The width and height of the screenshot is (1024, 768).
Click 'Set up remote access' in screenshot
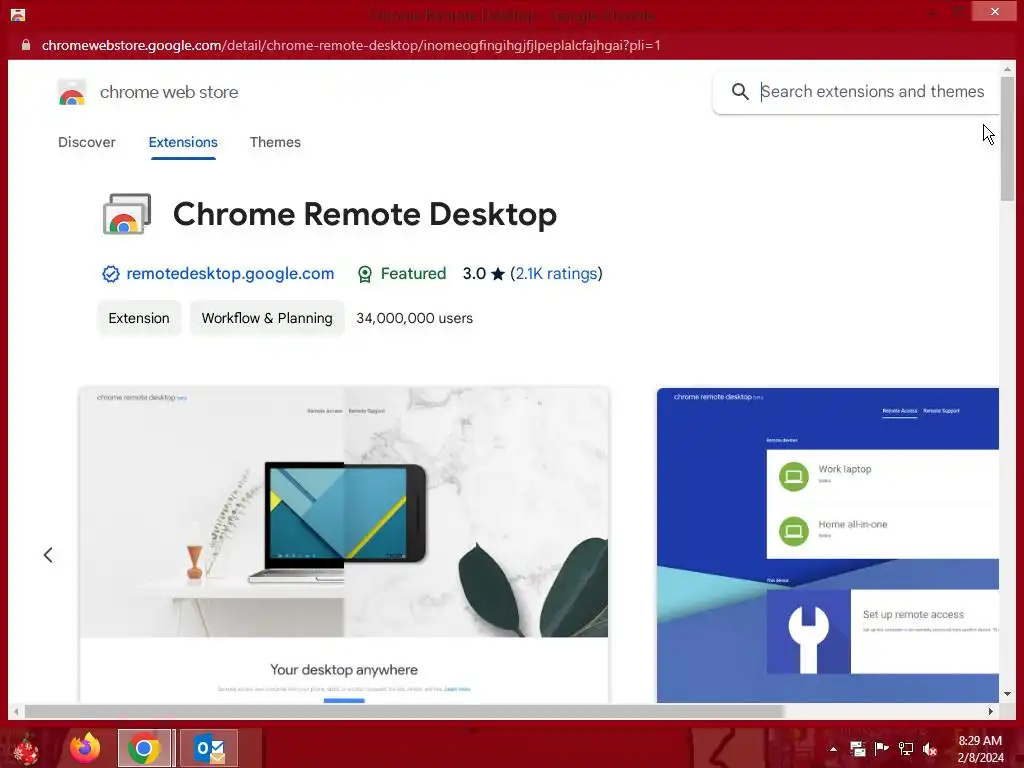[x=912, y=615]
